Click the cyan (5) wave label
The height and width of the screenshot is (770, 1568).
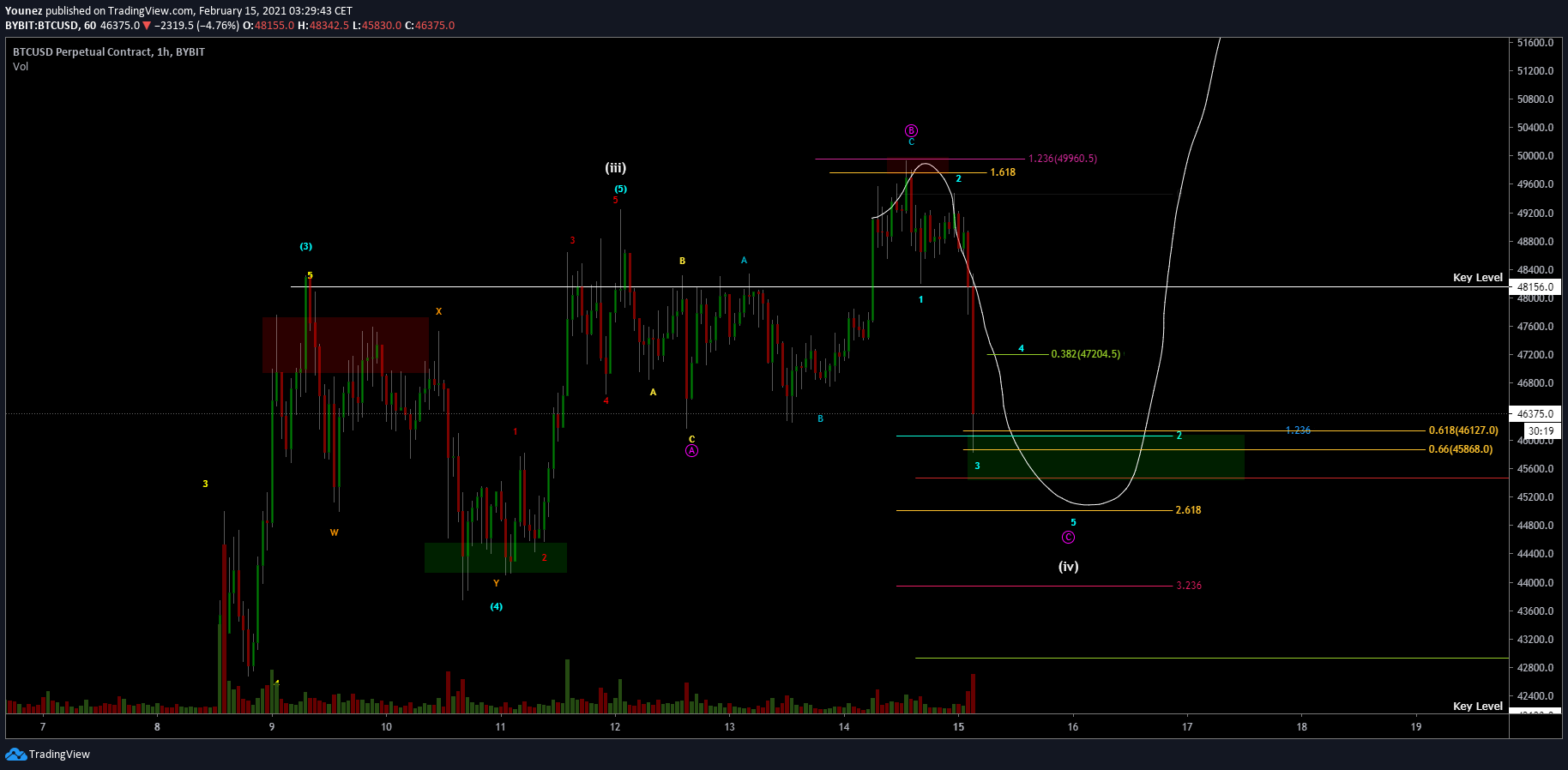620,189
